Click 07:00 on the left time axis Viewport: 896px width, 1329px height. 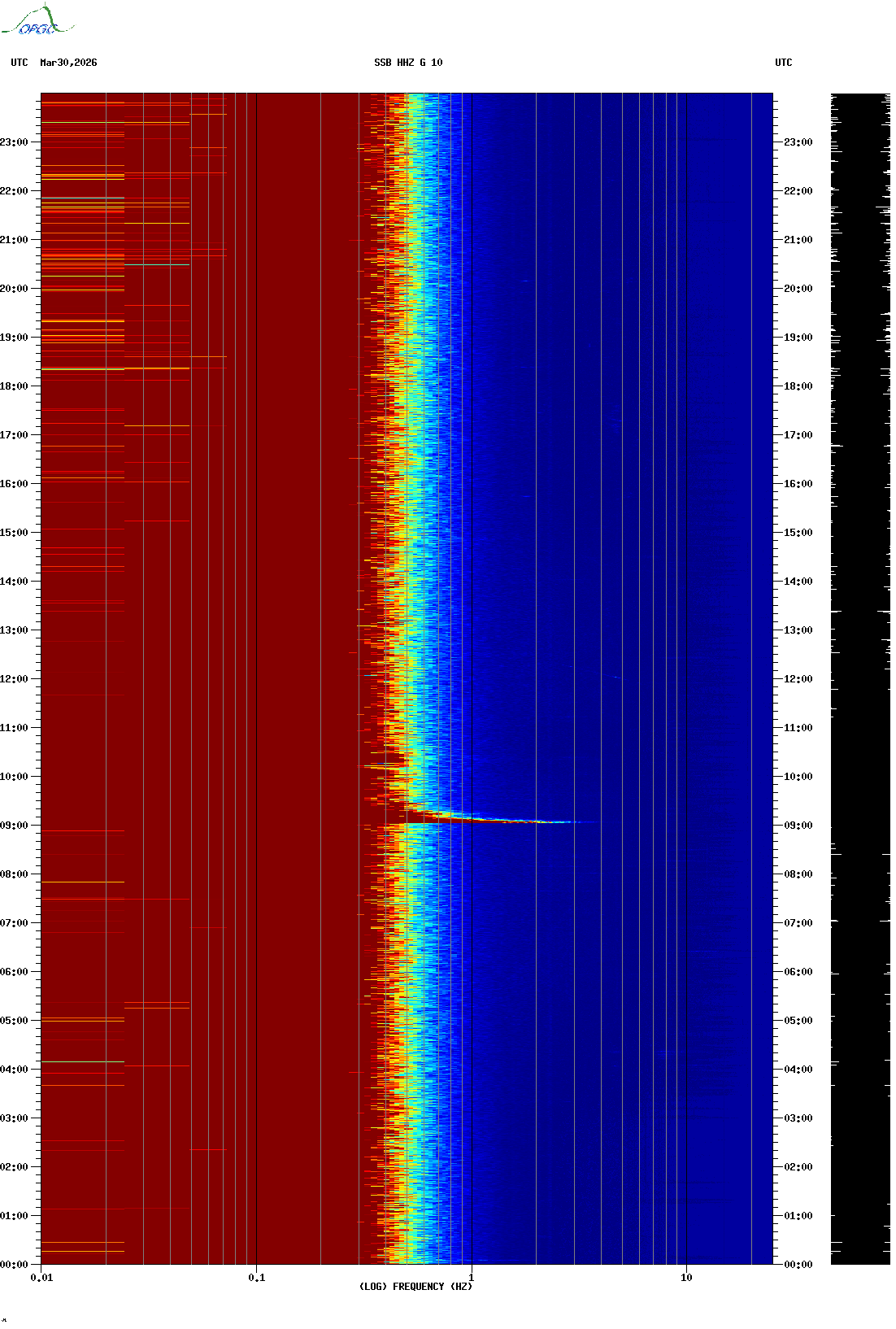tap(14, 923)
